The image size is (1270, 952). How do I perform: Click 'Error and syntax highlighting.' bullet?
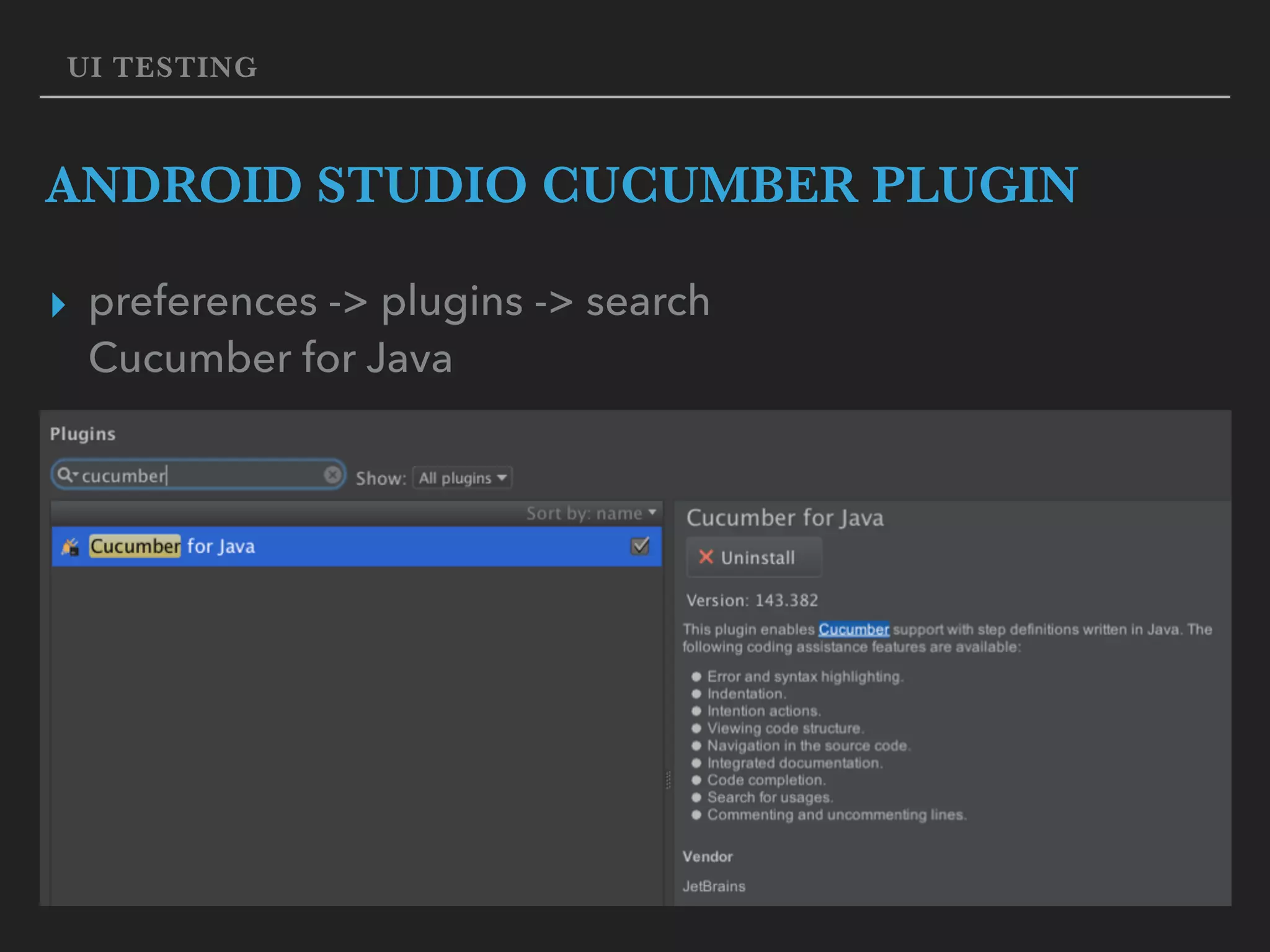pyautogui.click(x=805, y=677)
